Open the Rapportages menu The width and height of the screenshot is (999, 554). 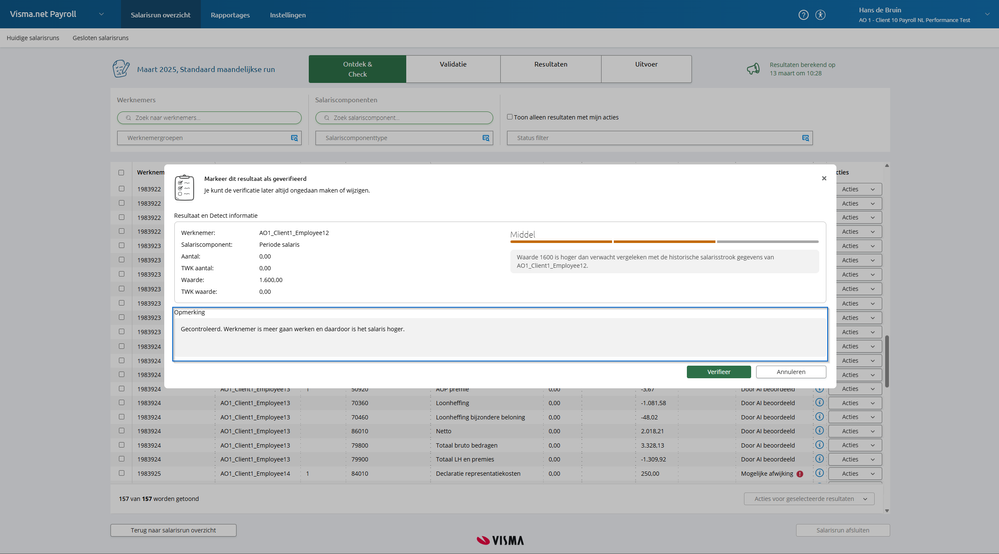(230, 15)
